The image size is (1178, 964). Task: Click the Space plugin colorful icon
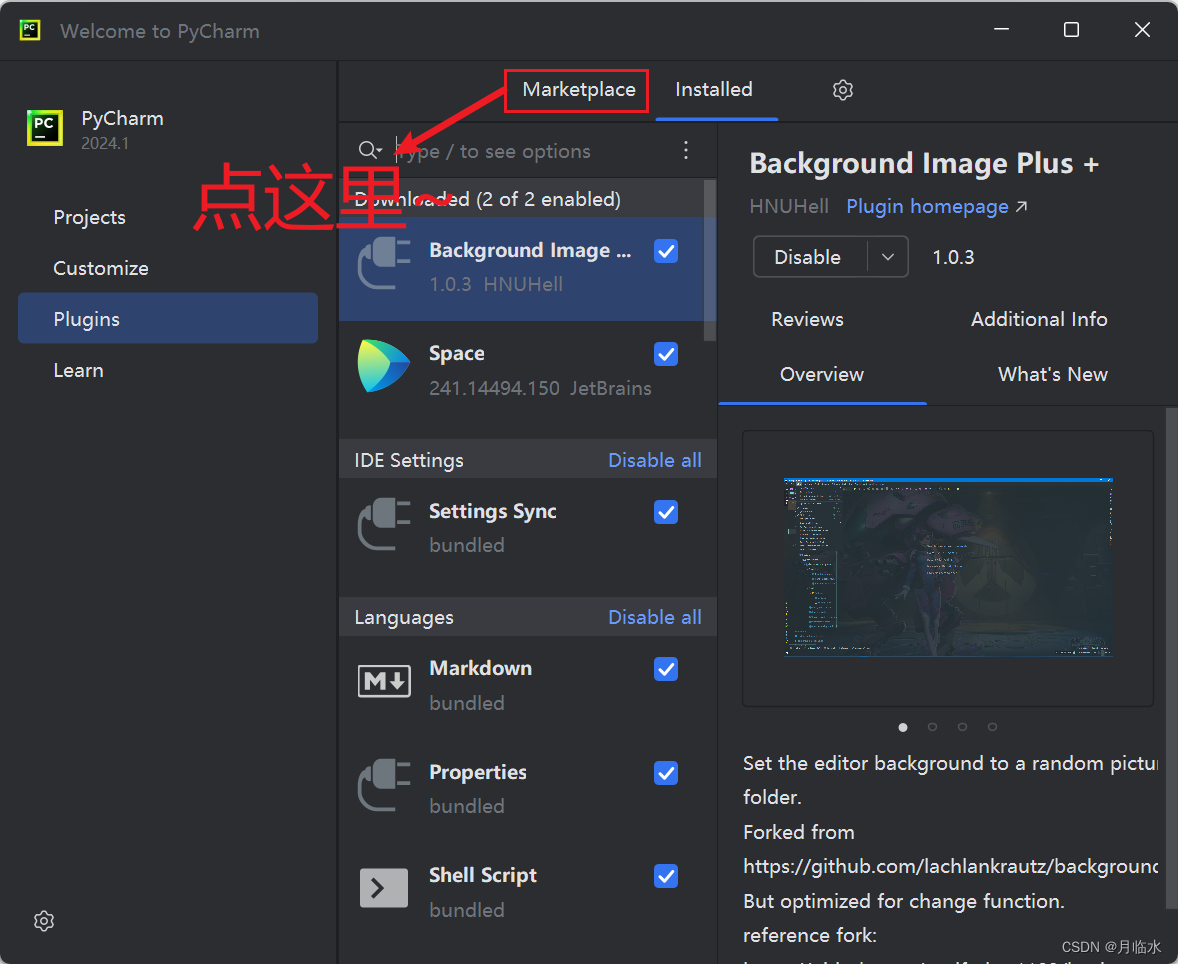point(384,367)
